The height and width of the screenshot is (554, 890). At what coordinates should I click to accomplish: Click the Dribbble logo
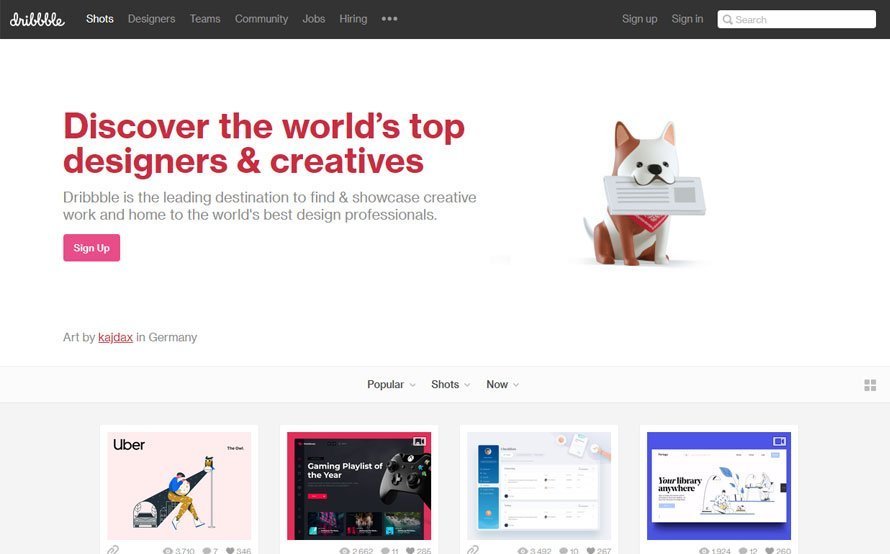(37, 19)
